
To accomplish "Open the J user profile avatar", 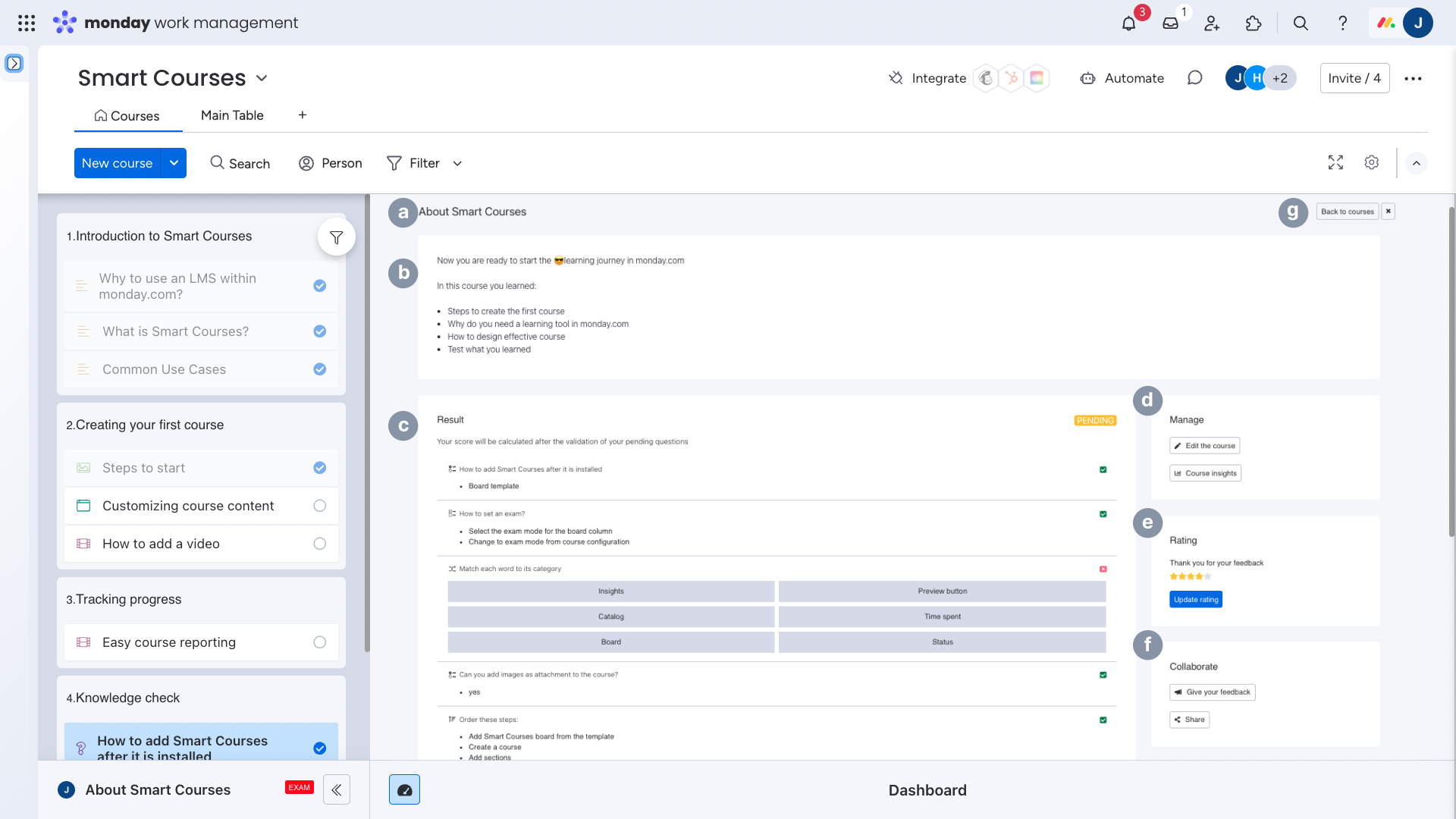I will pos(1417,23).
